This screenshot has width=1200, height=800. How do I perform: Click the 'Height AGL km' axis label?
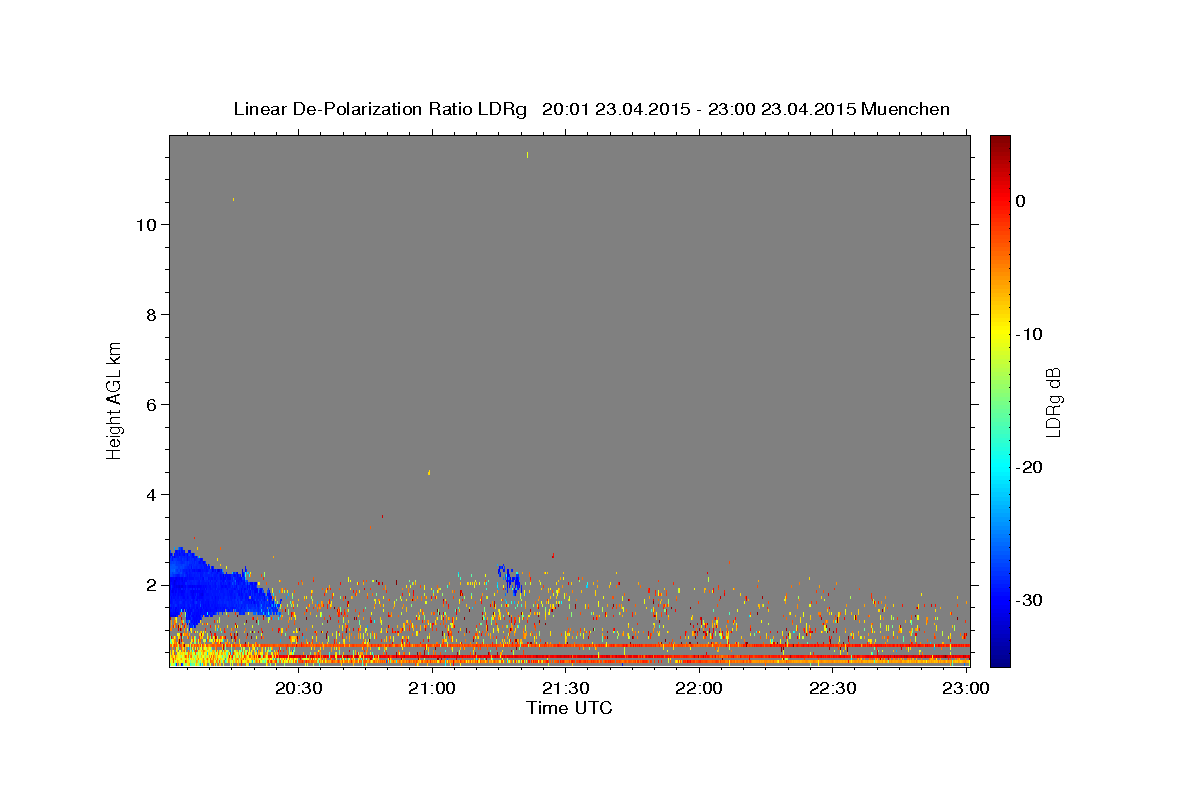click(114, 400)
